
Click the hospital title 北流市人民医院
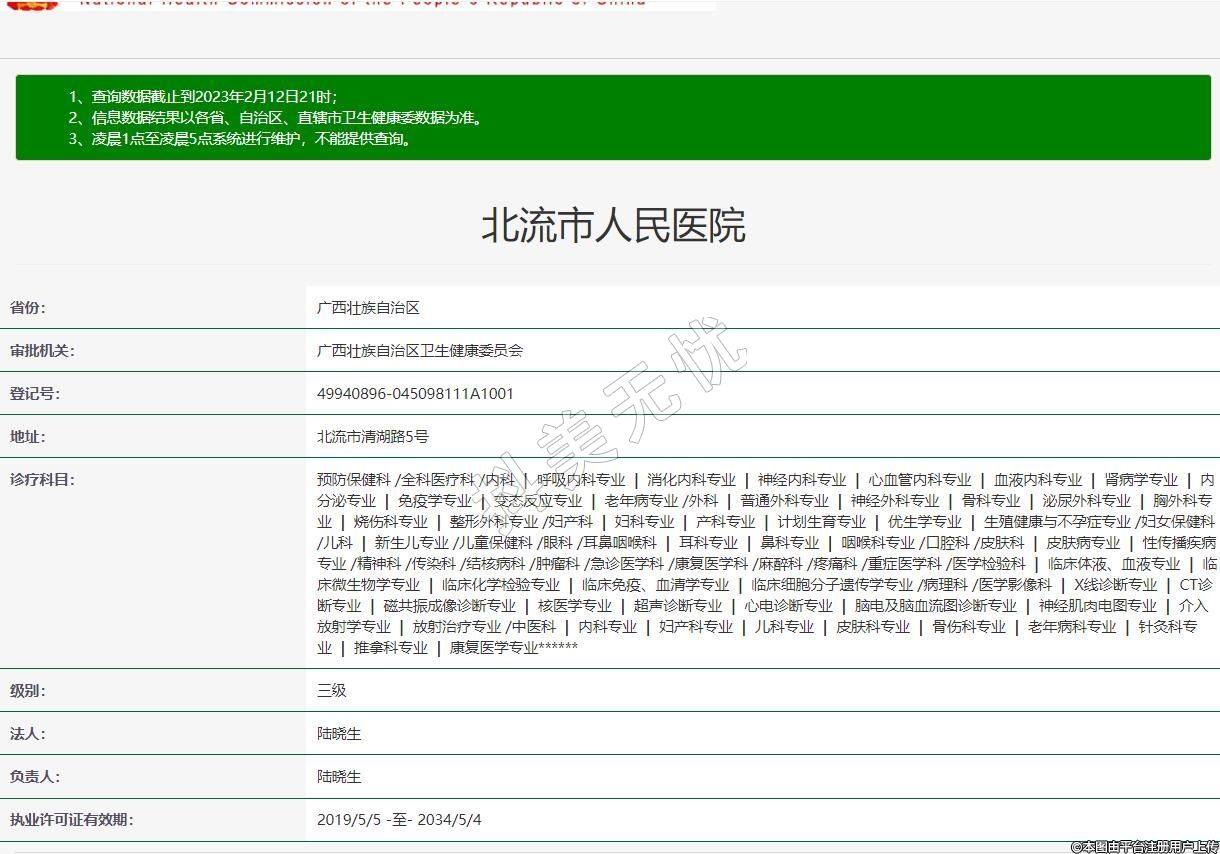[613, 226]
